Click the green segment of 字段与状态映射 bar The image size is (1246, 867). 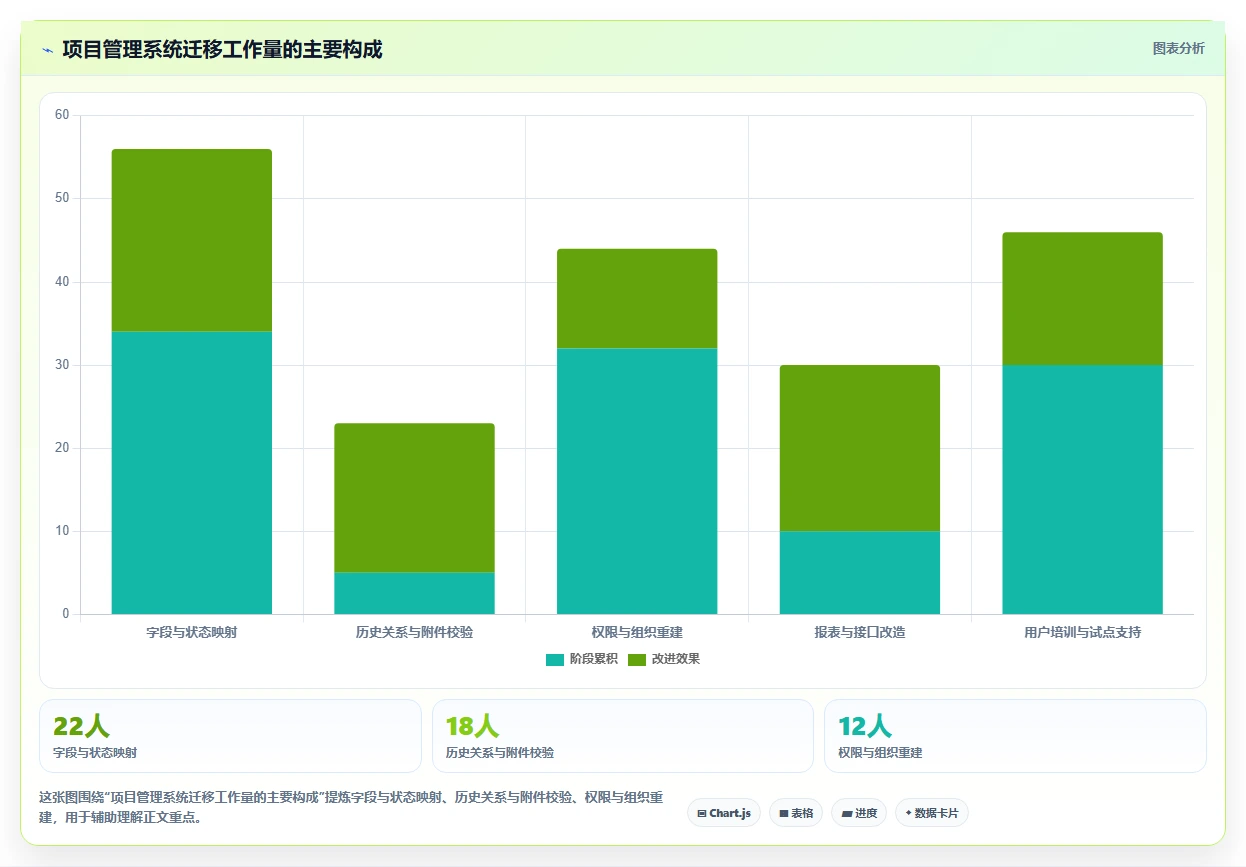[192, 240]
